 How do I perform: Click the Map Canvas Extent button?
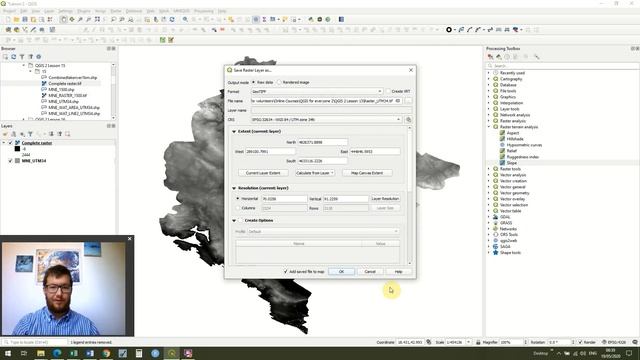point(367,173)
